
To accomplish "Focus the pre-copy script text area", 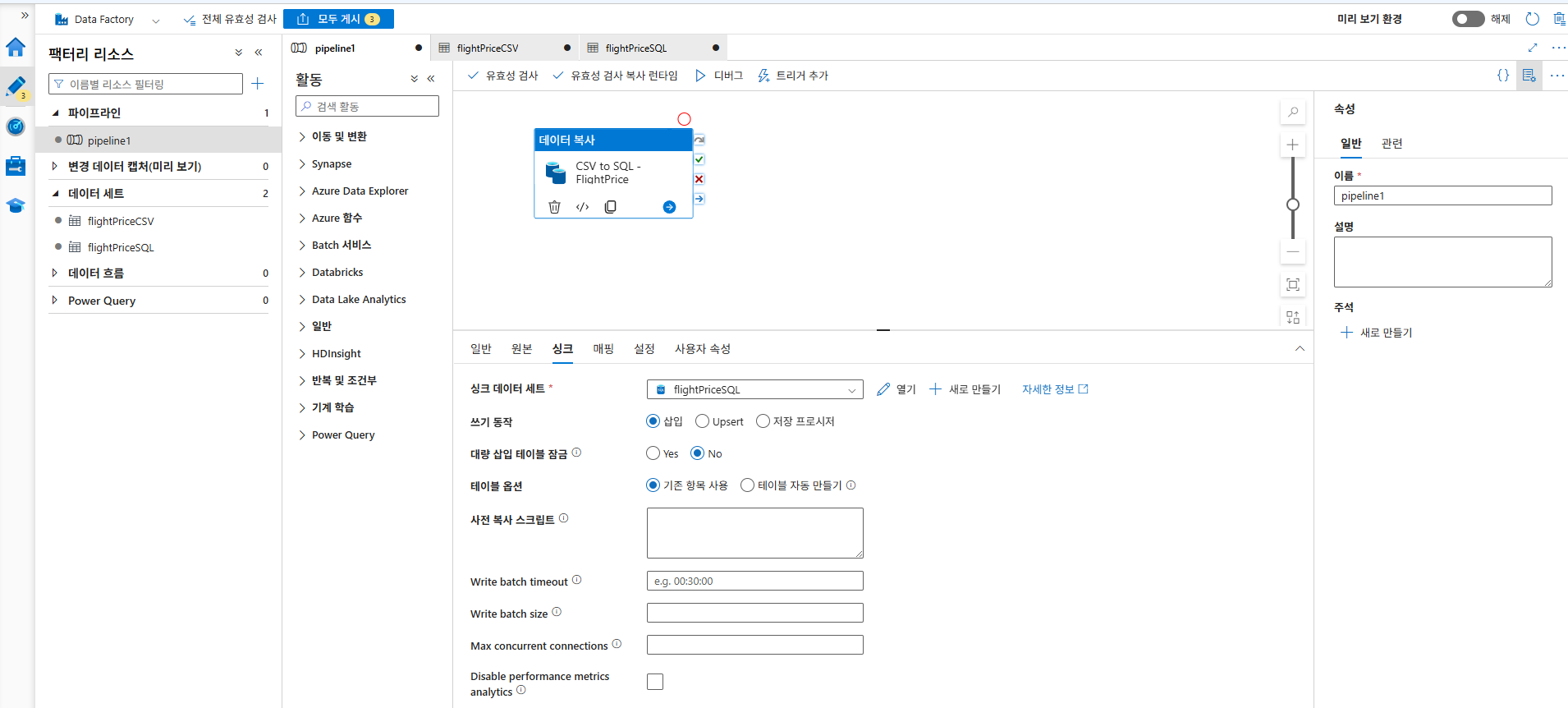I will [x=755, y=533].
